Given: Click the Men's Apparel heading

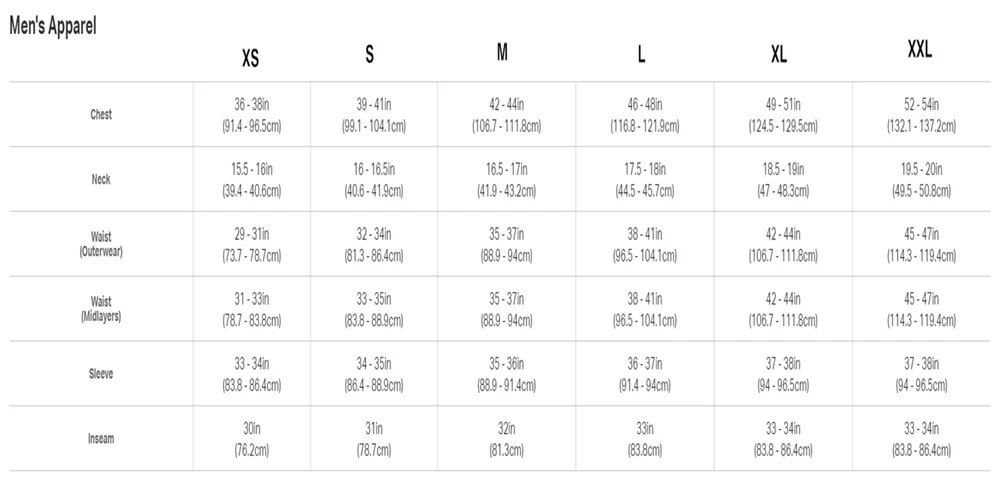Looking at the screenshot, I should 52,27.
